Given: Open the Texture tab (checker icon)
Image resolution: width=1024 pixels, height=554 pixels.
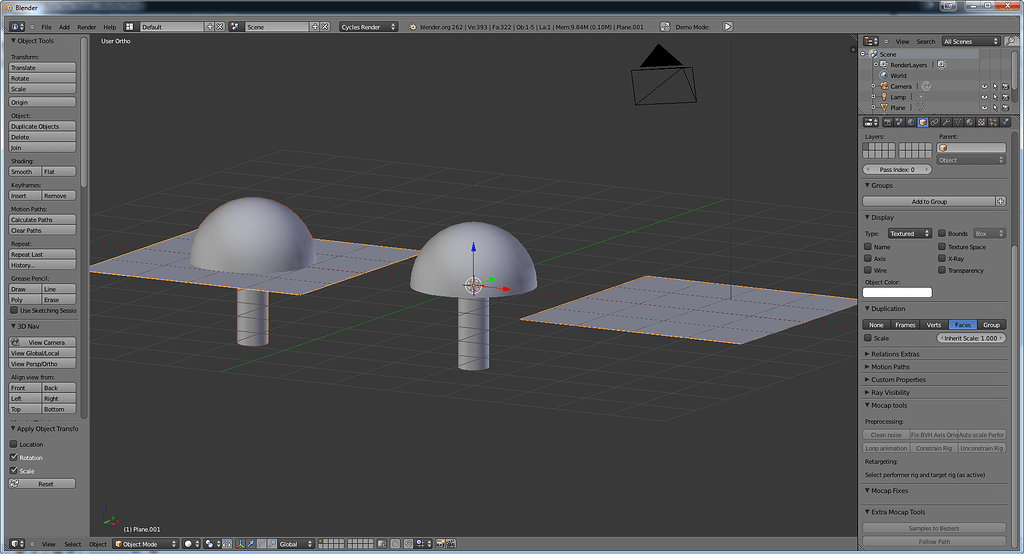Looking at the screenshot, I should 981,122.
